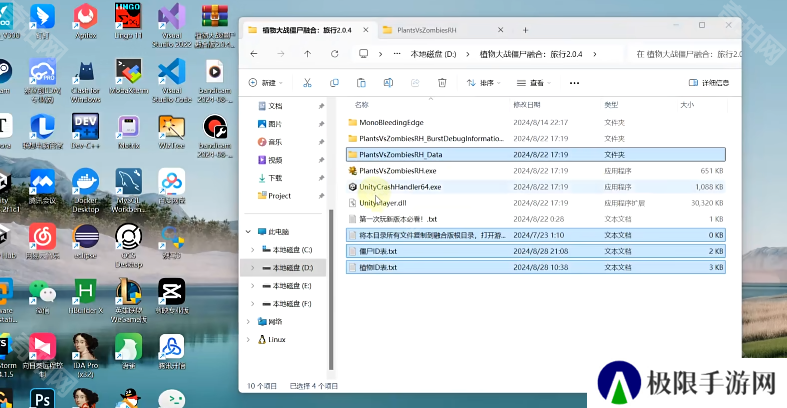The image size is (787, 408).
Task: Click the Cut scissors icon in Explorer toolbar
Action: pos(307,83)
